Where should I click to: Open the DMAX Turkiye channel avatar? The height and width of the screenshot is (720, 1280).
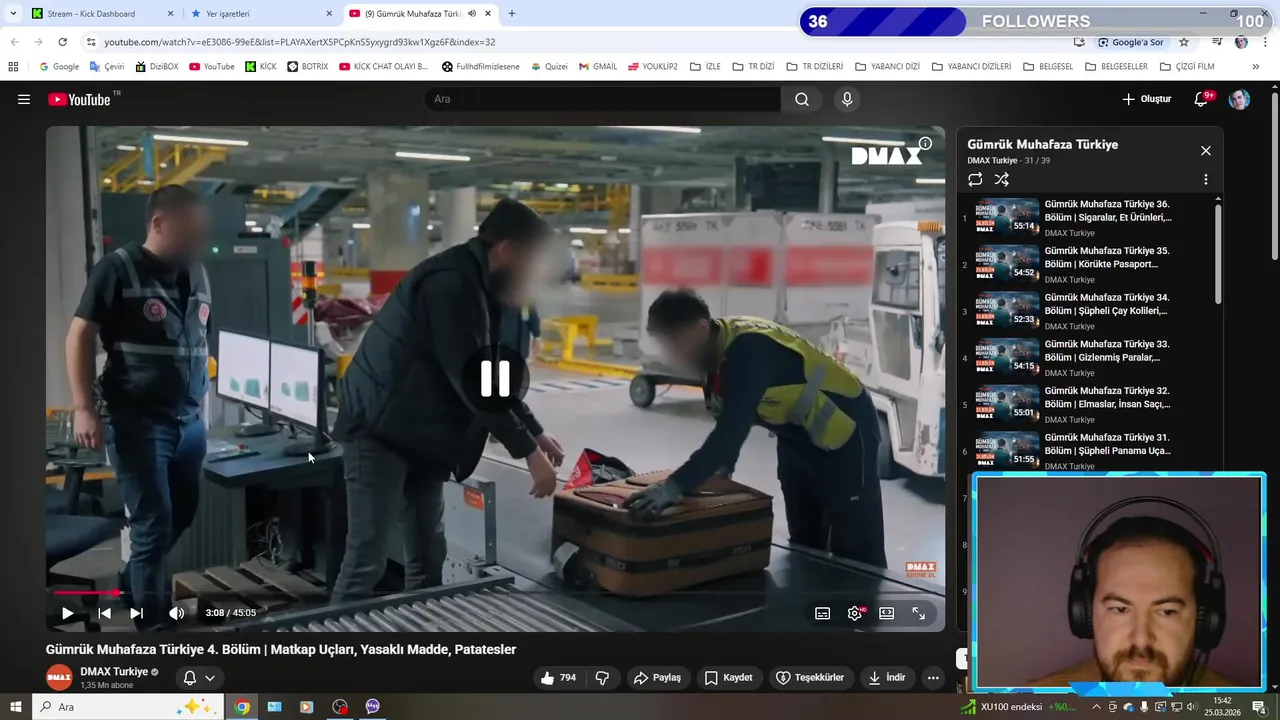point(59,678)
